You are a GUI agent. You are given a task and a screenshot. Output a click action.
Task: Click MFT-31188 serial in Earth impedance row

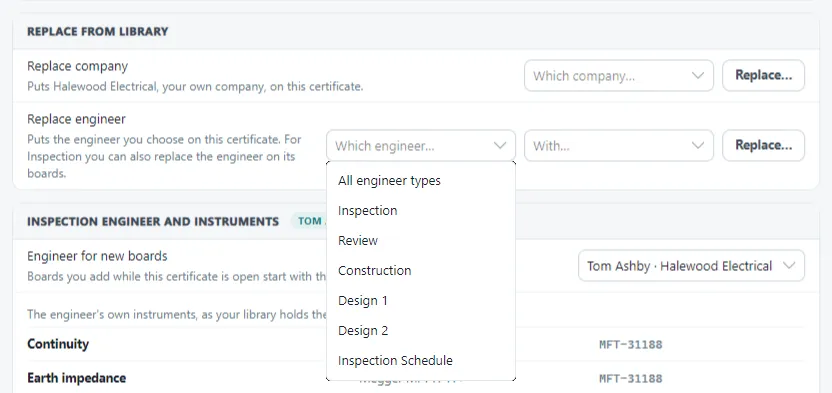tap(630, 379)
